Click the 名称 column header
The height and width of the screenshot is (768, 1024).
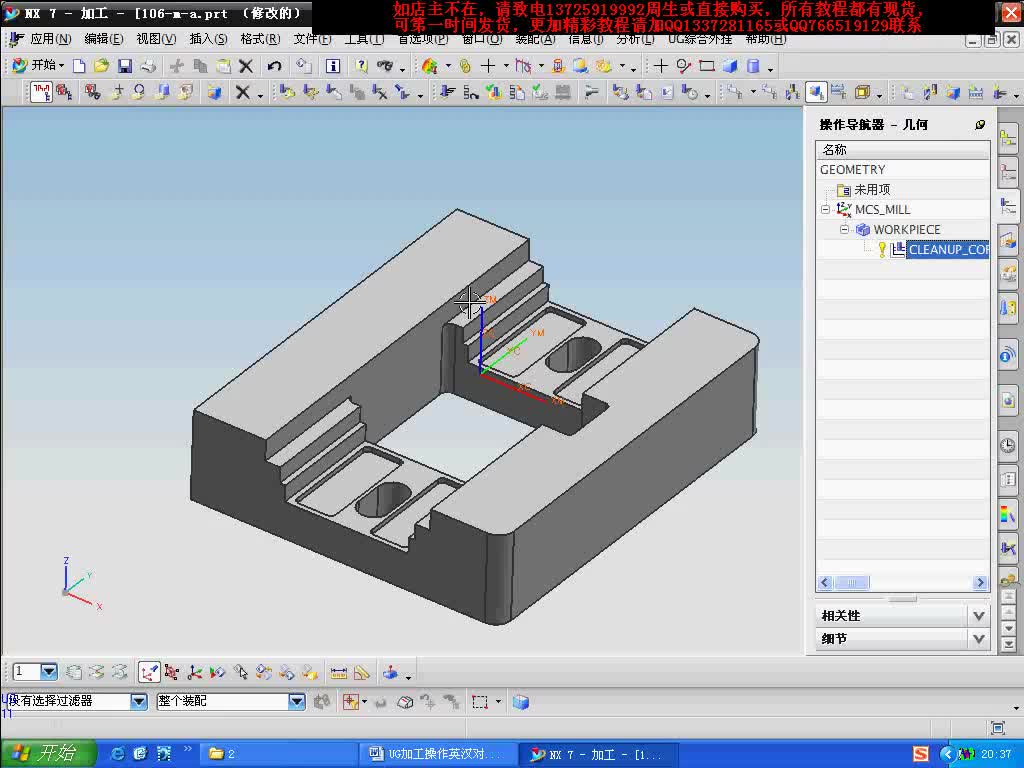pyautogui.click(x=903, y=150)
